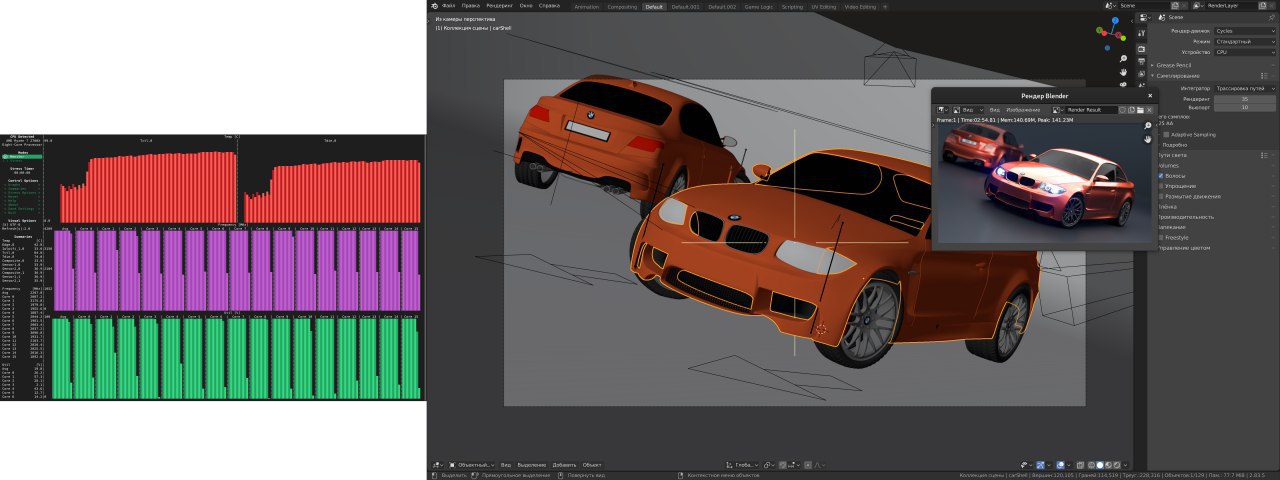Click the pan hand in render window
The width and height of the screenshot is (1280, 480).
(x=1148, y=140)
